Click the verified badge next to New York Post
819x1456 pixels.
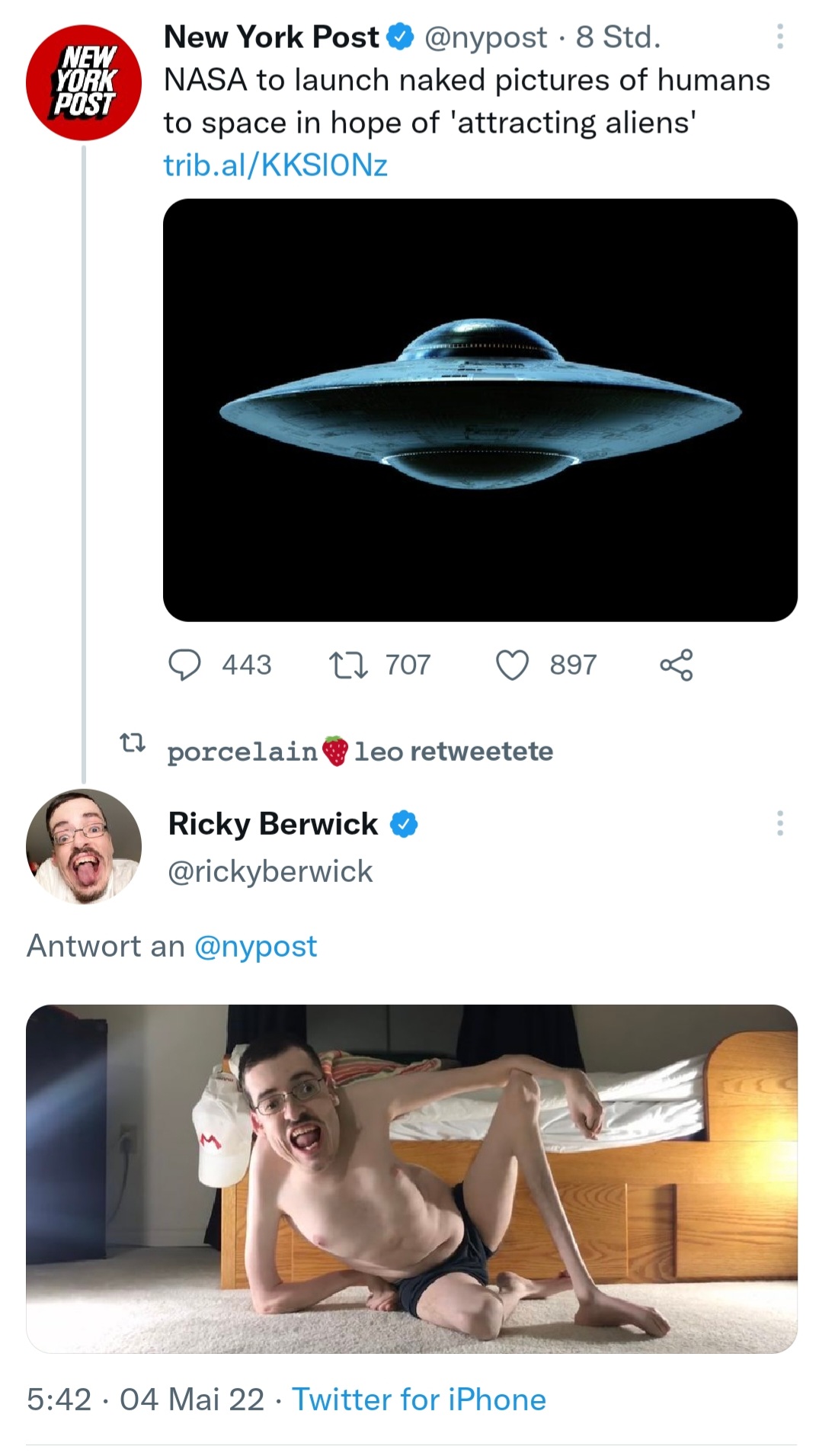(401, 37)
